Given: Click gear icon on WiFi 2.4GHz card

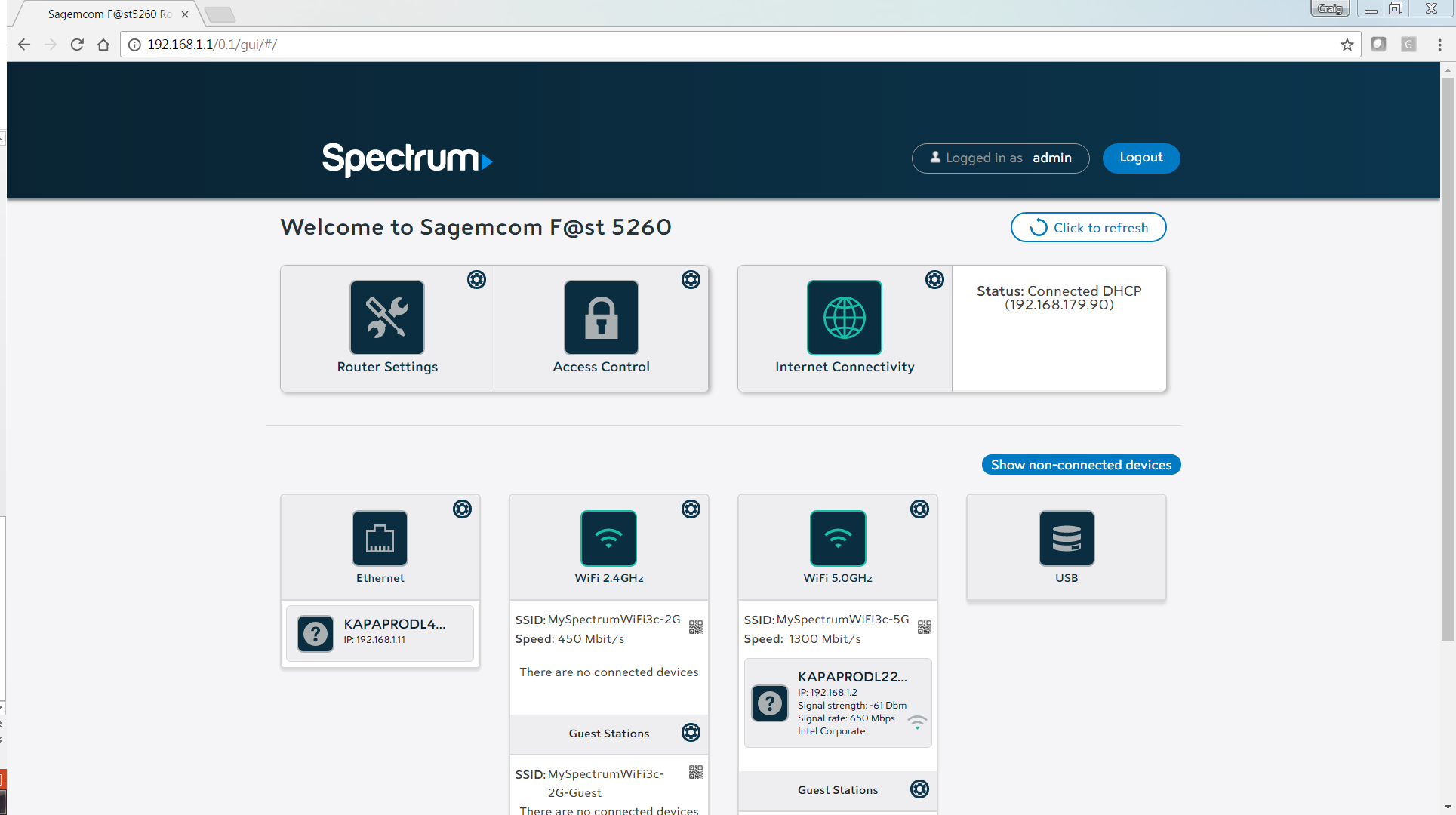Looking at the screenshot, I should 691,509.
